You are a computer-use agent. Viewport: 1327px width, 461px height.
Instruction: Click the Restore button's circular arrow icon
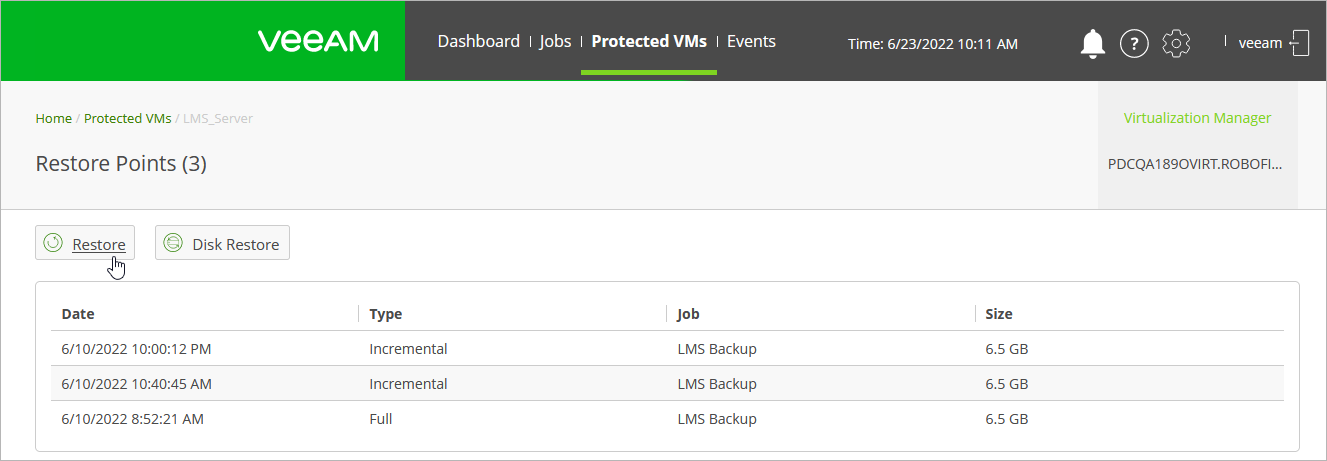coord(54,243)
